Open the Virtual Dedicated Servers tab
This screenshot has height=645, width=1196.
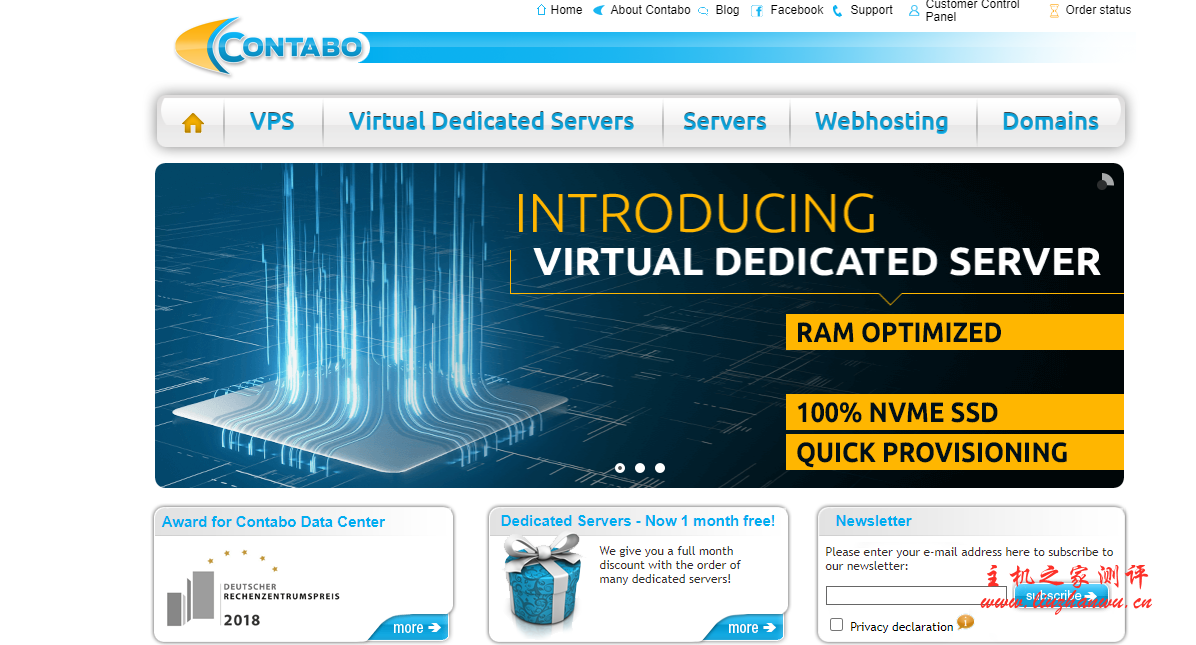(491, 122)
